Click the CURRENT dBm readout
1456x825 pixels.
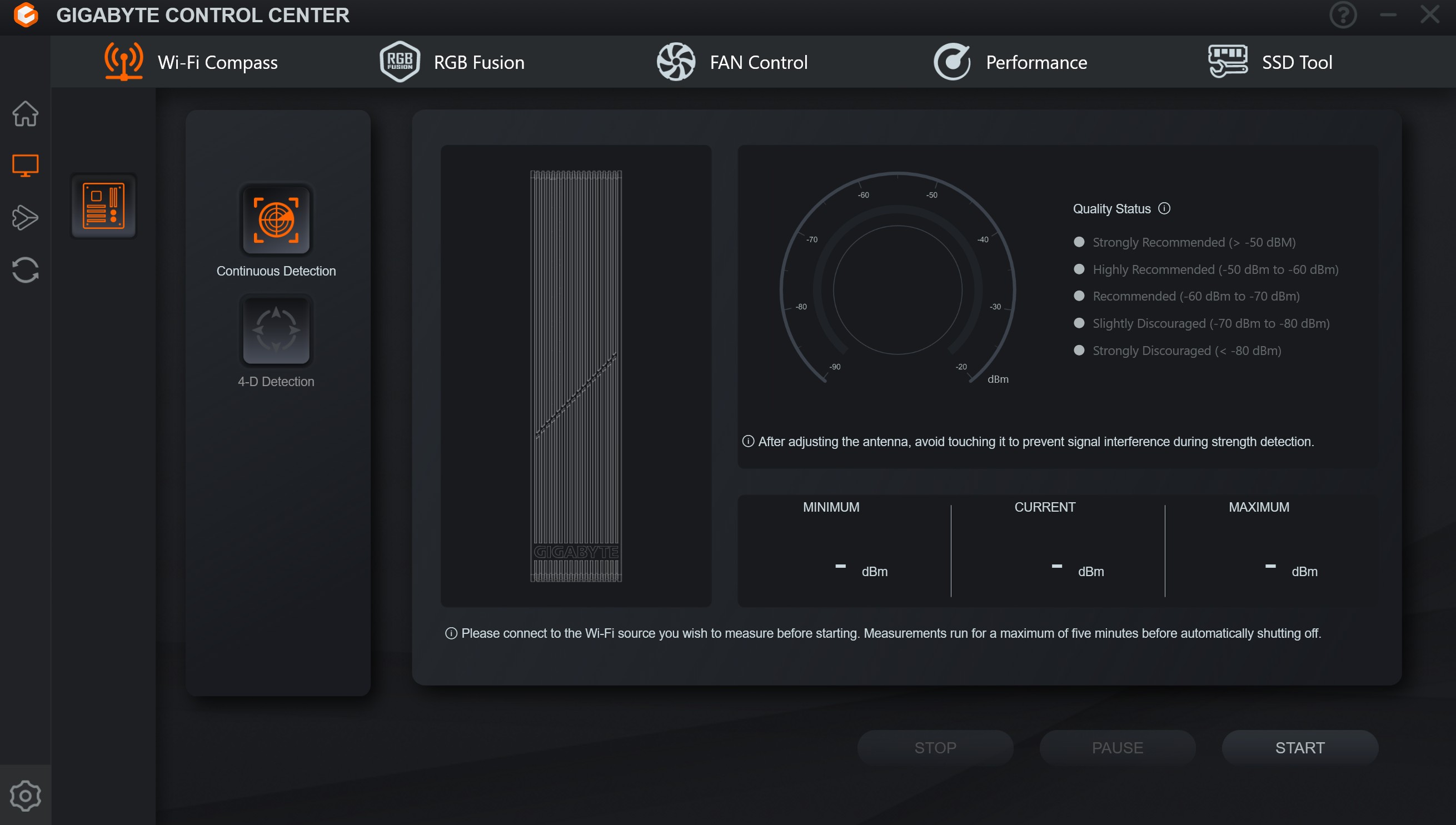(1078, 571)
